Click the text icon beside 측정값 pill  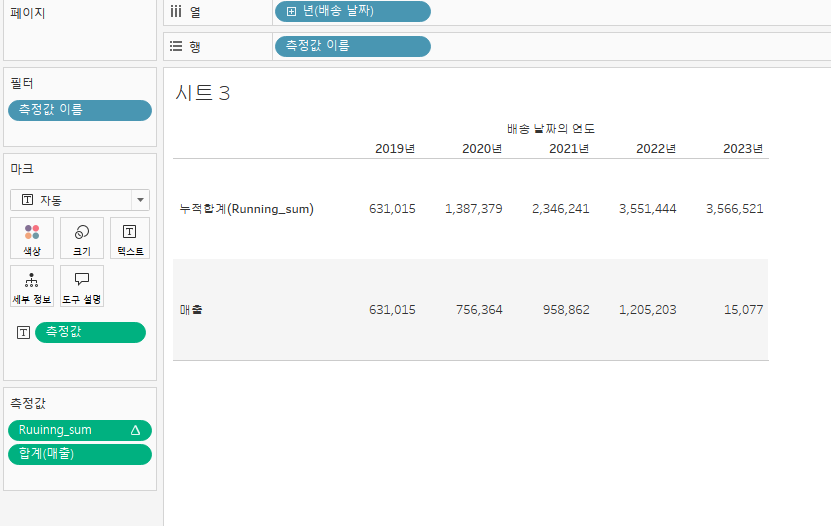23,333
